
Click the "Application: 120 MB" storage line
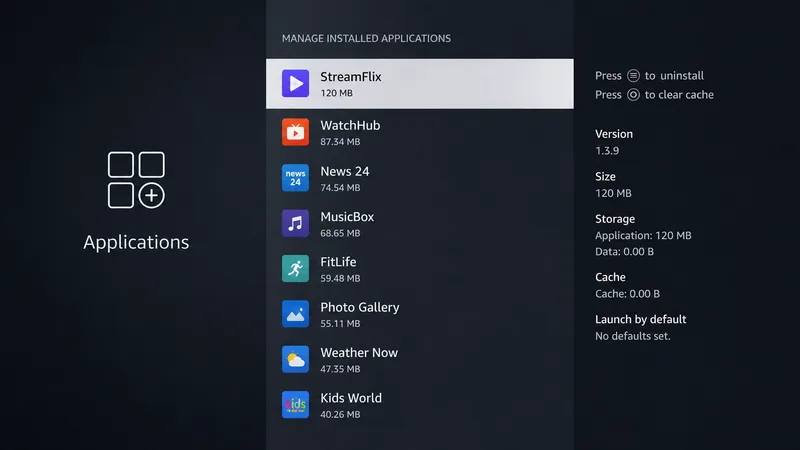click(x=643, y=236)
